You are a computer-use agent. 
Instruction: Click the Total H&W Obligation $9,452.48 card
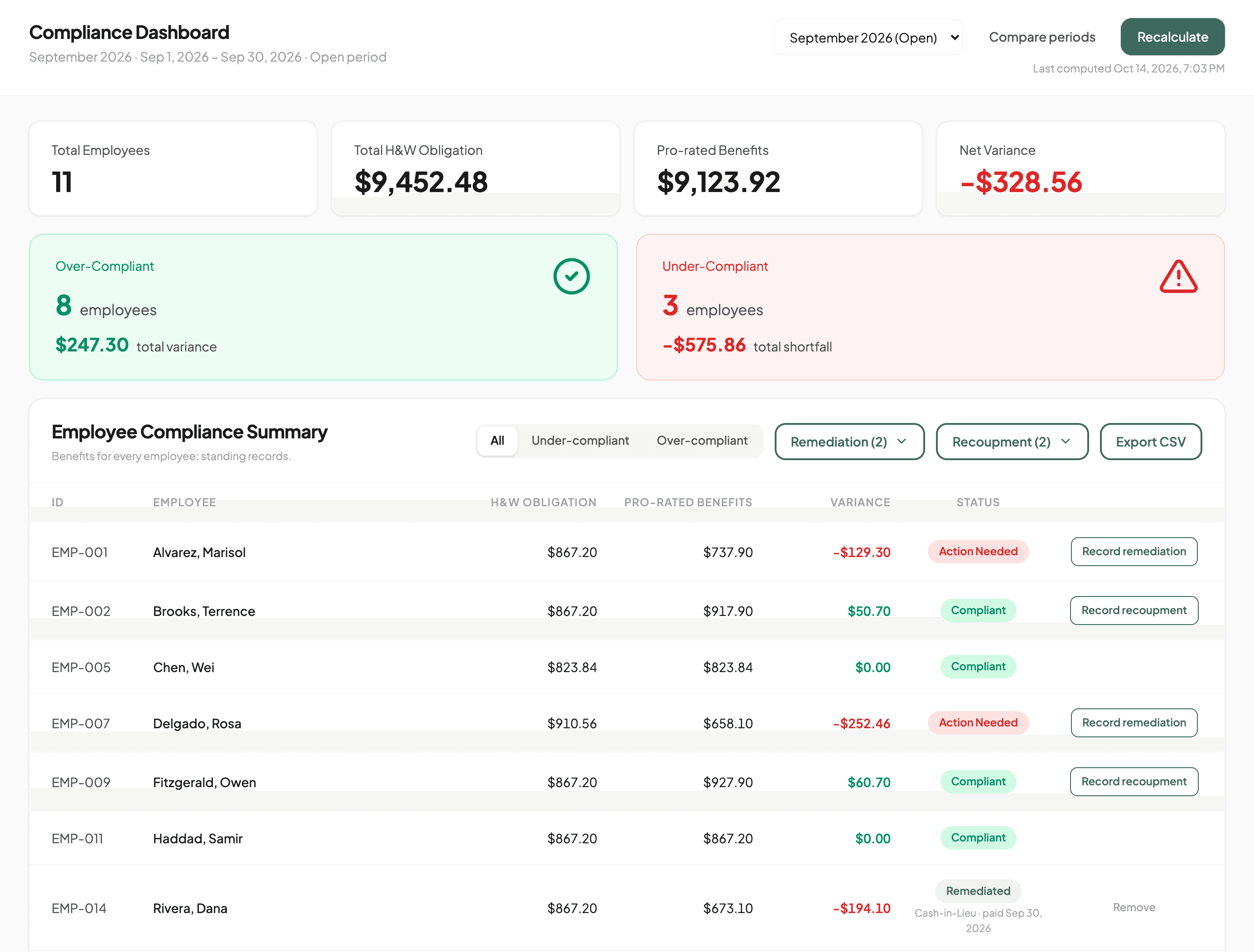[475, 168]
